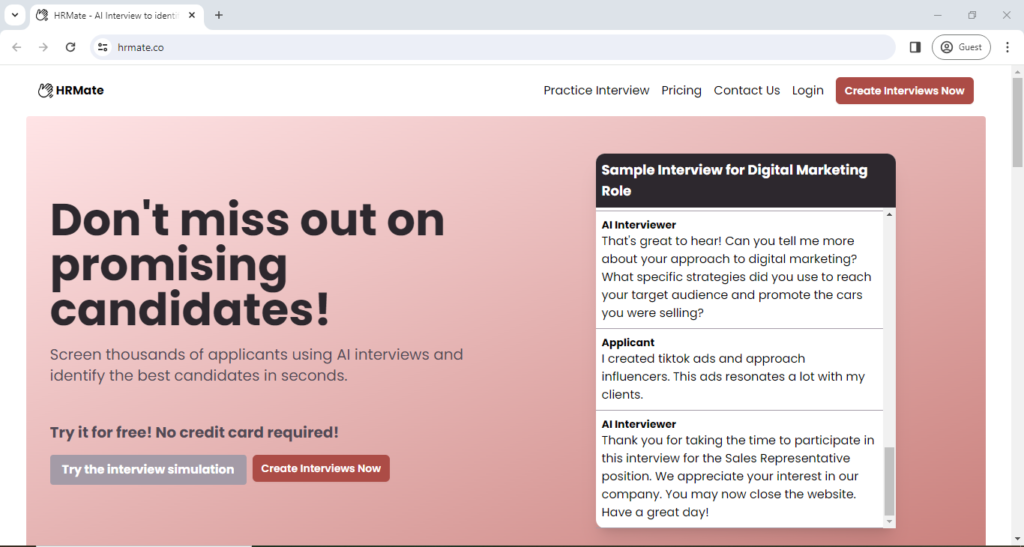Image resolution: width=1024 pixels, height=547 pixels.
Task: Expand the tab search dropdown arrow
Action: (15, 15)
